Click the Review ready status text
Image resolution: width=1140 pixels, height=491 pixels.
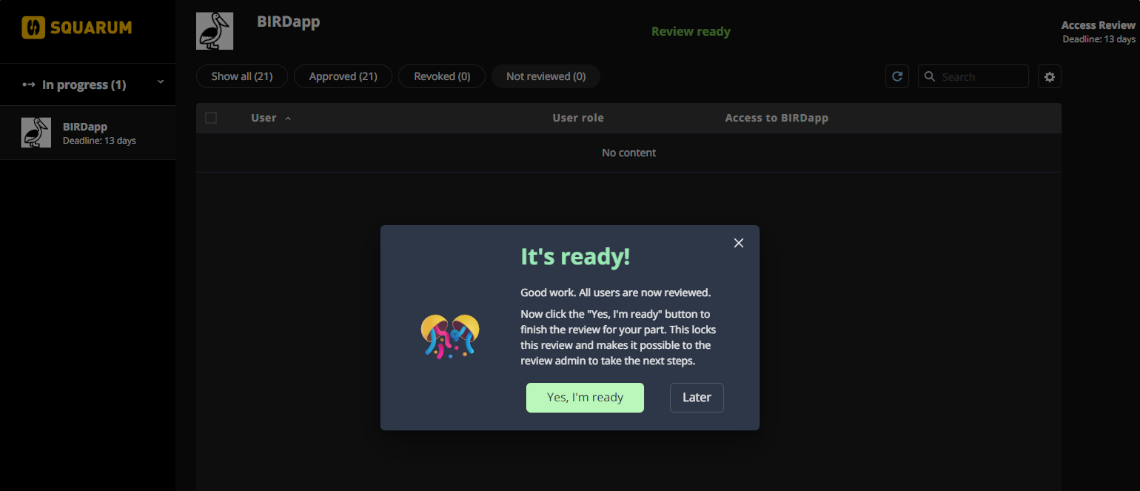pyautogui.click(x=691, y=31)
